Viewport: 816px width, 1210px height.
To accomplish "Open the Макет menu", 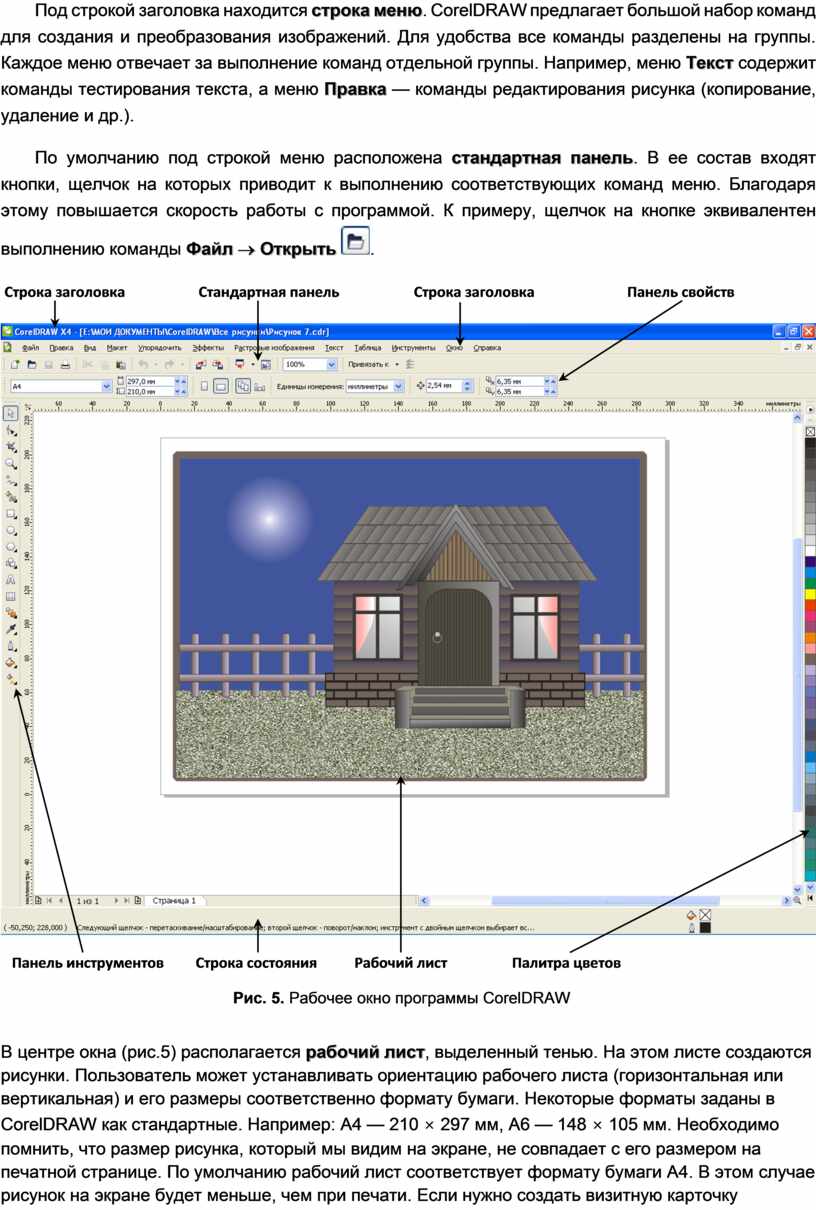I will (117, 348).
